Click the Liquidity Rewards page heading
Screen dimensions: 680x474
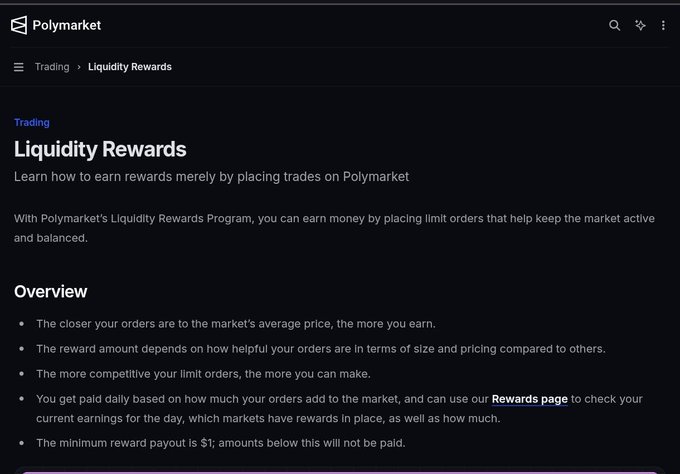(100, 149)
